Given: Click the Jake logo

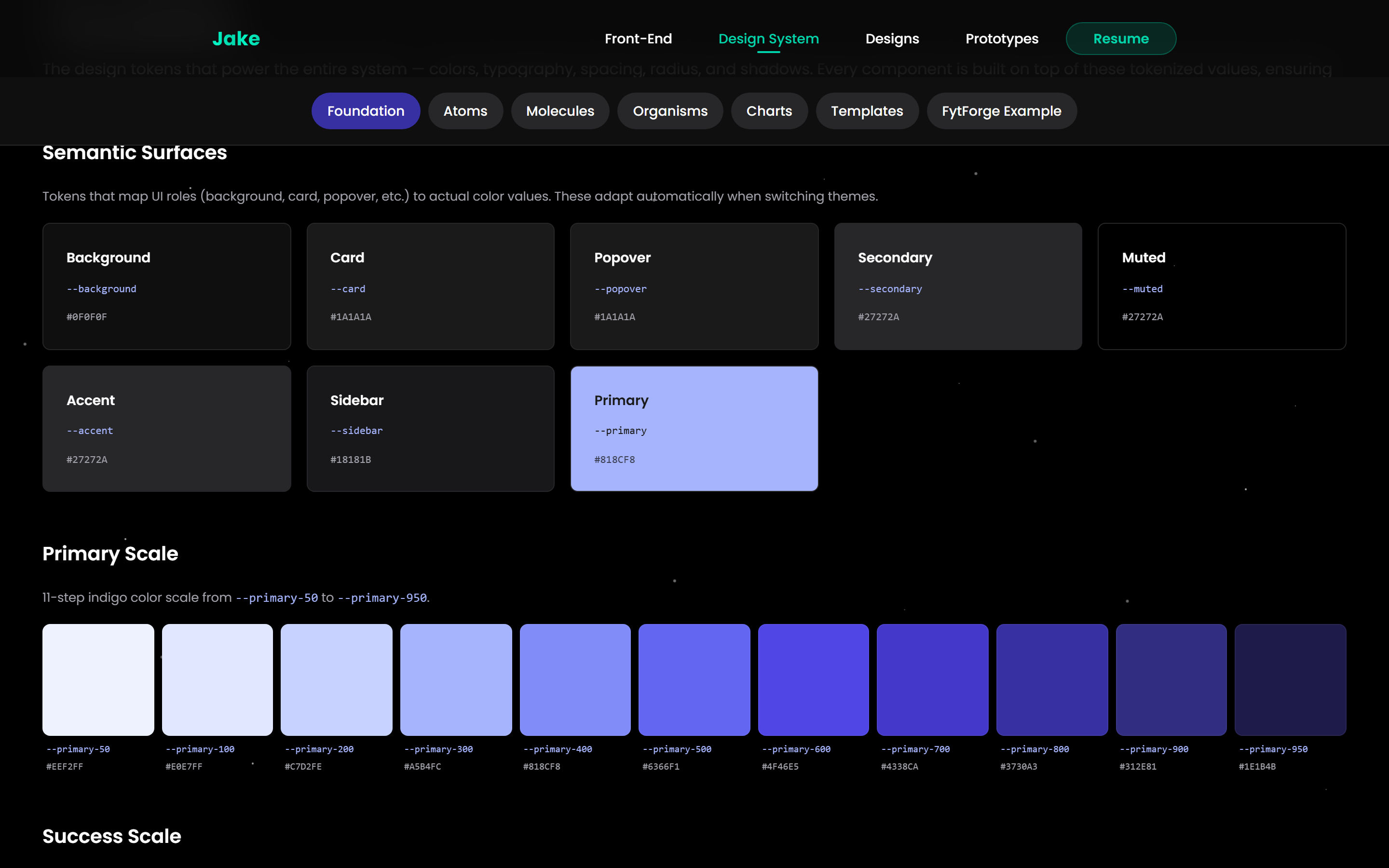Looking at the screenshot, I should 235,39.
